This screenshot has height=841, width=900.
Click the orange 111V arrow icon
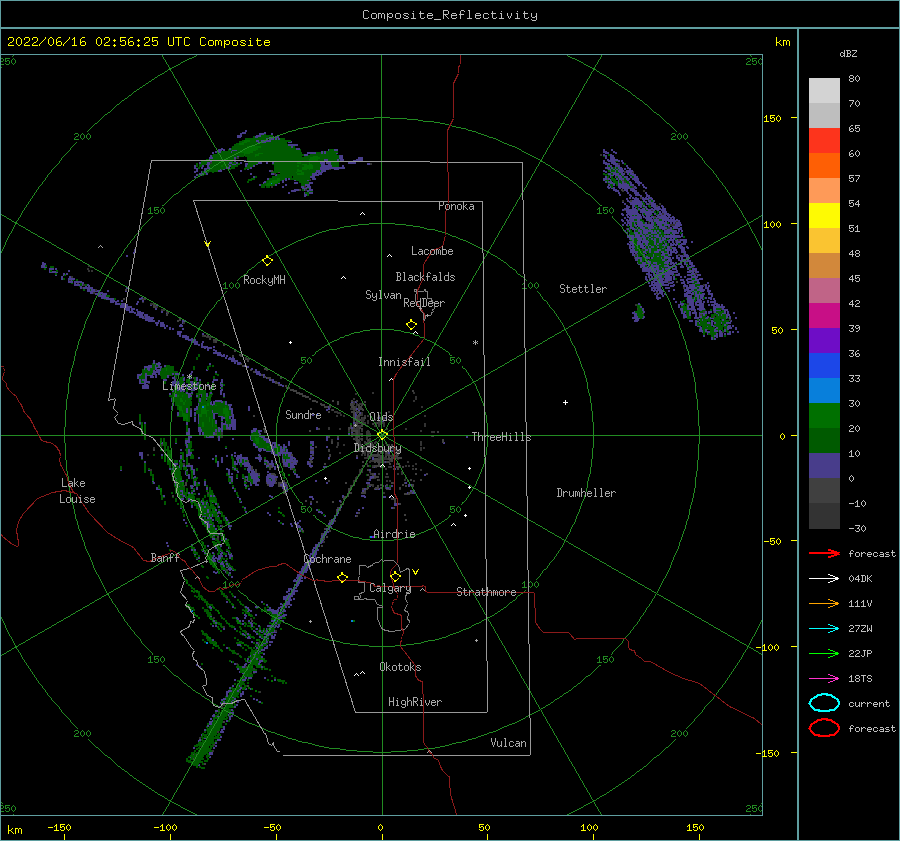[824, 603]
